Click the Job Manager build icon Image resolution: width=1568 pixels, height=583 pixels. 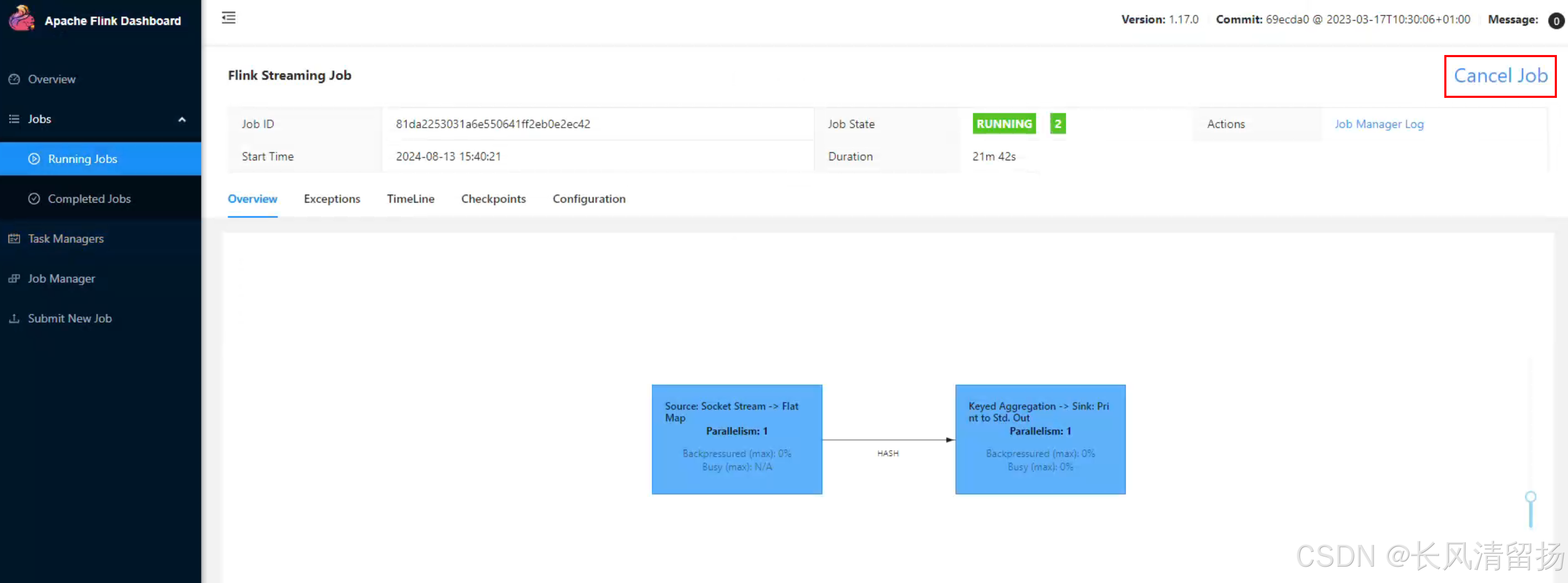click(14, 278)
